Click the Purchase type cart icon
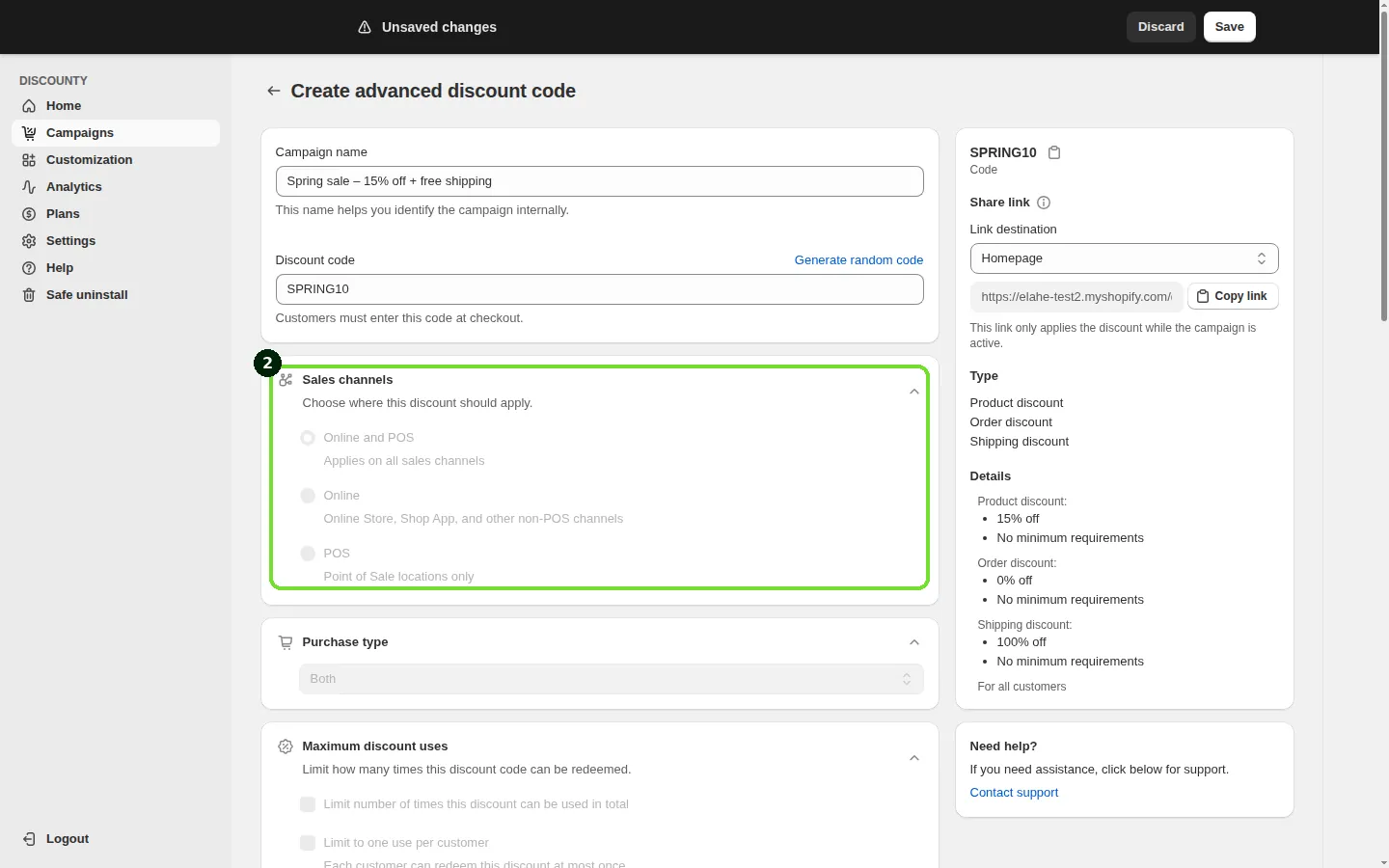 tap(286, 642)
